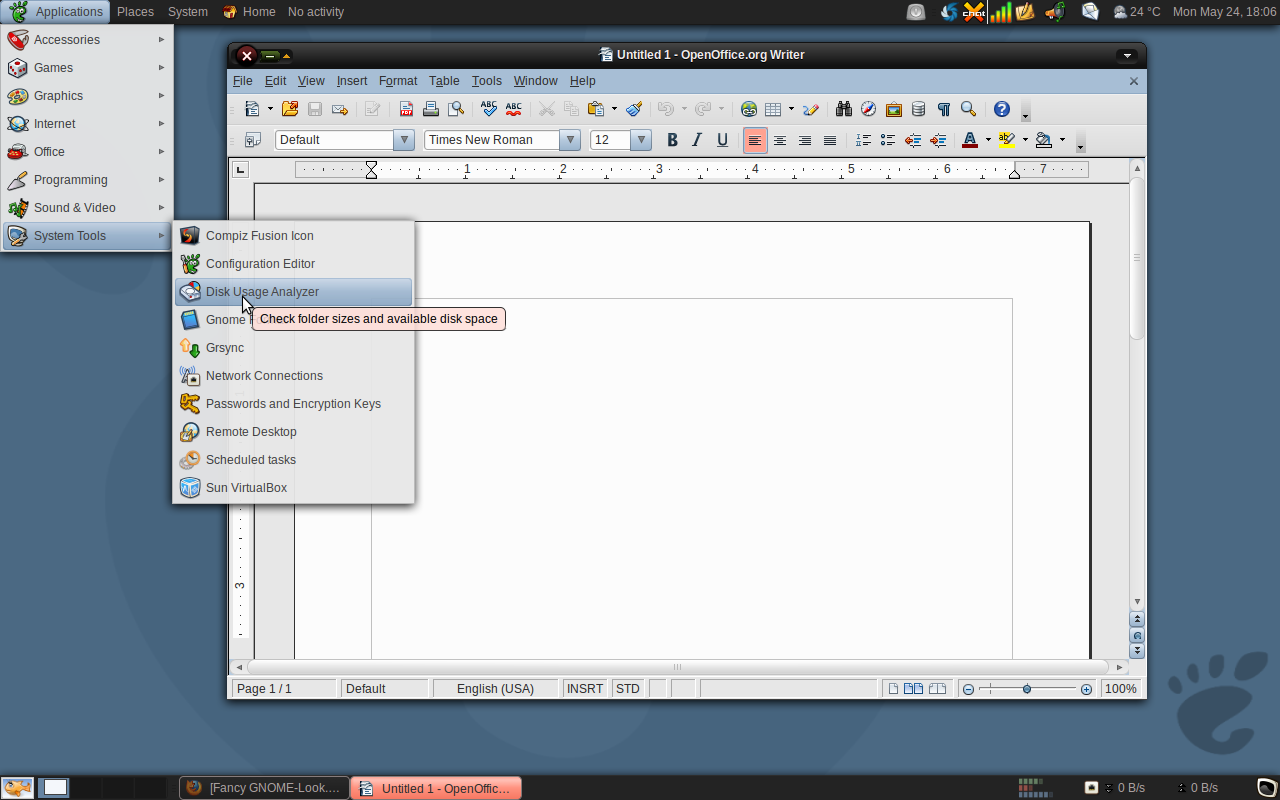This screenshot has width=1280, height=800.
Task: Open Data Sources icon
Action: click(x=919, y=109)
